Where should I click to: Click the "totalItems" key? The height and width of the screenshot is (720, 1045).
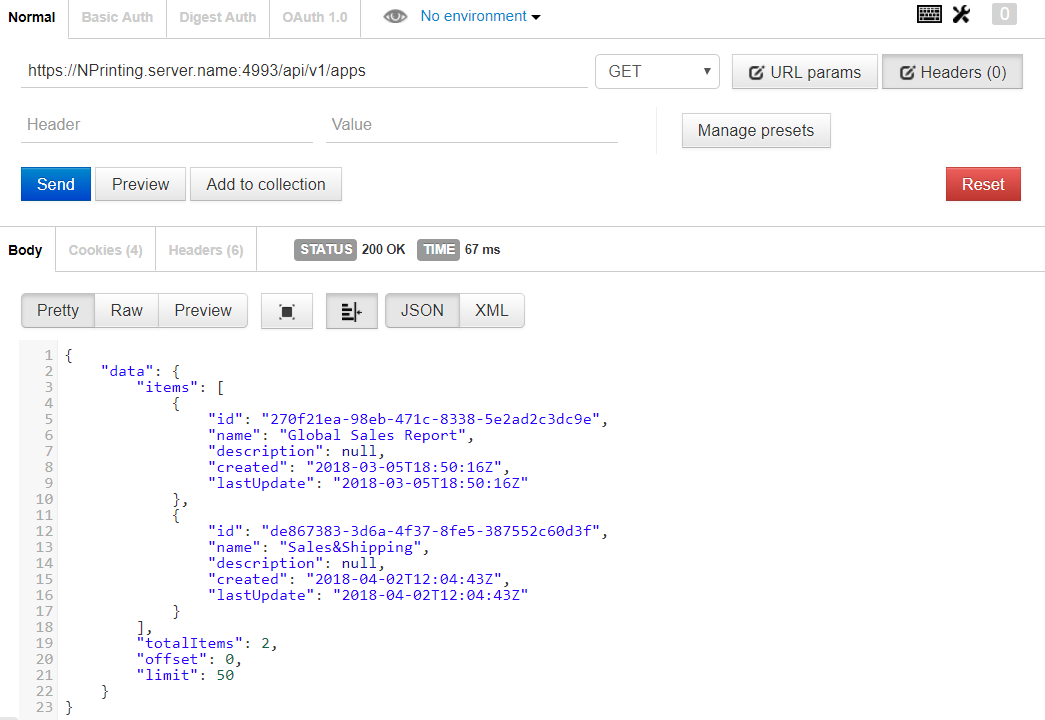tap(189, 643)
